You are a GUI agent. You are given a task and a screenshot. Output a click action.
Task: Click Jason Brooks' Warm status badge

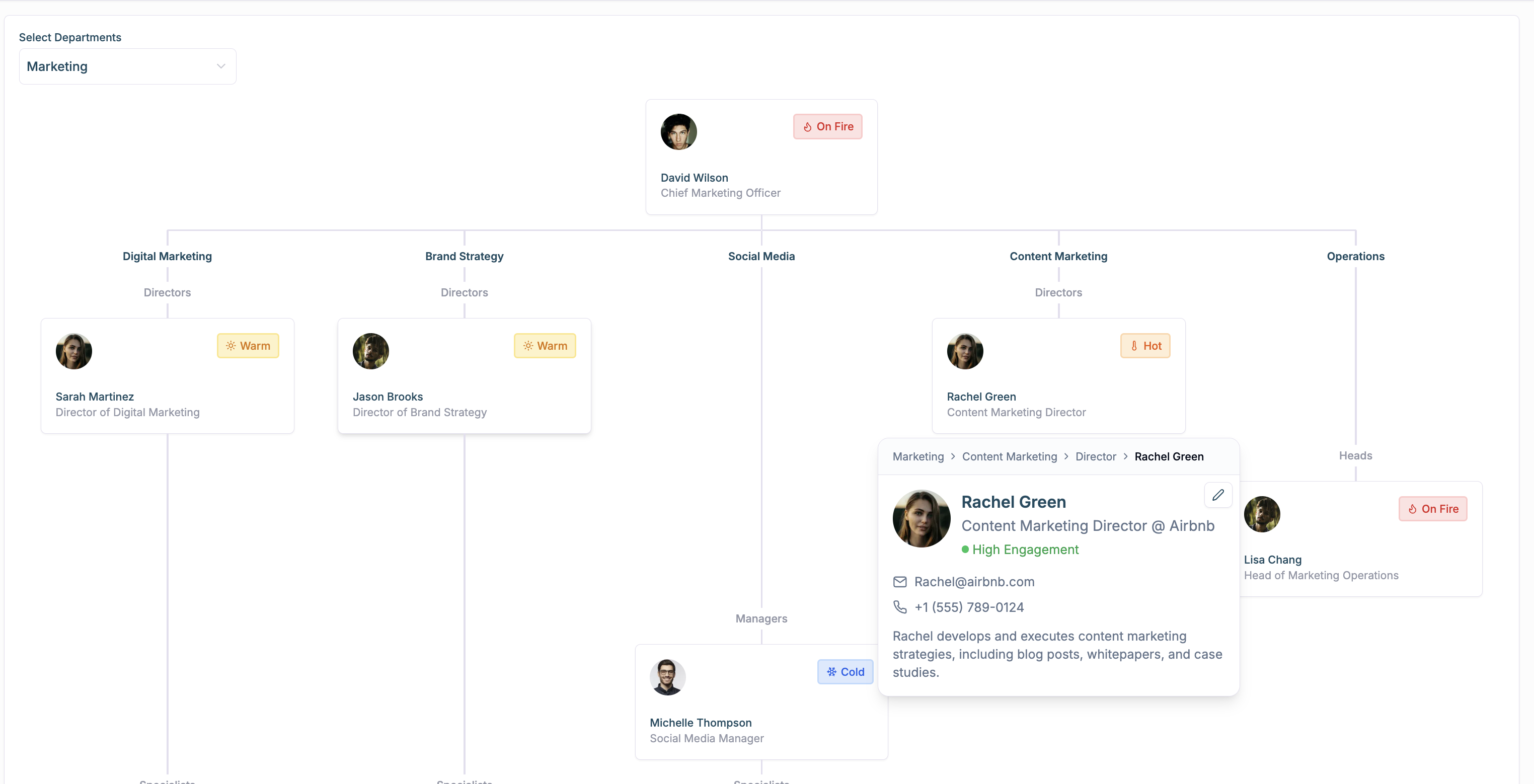pos(544,345)
